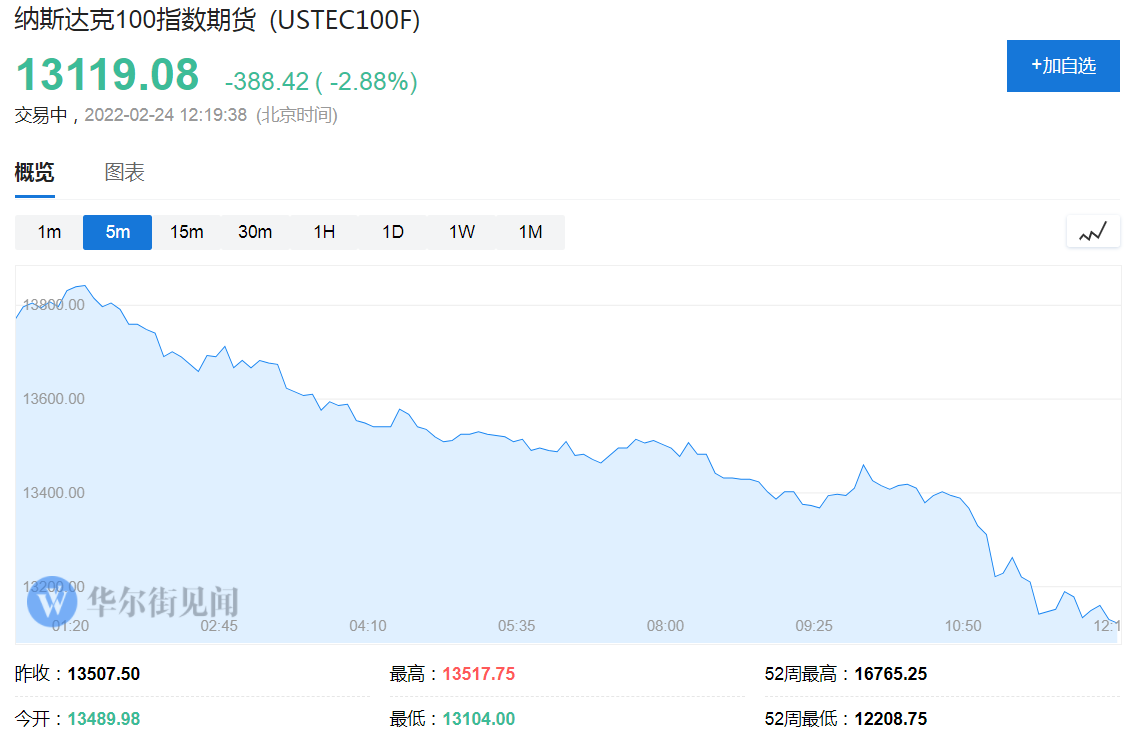Click chart at the 05:35 time marker
The image size is (1129, 741).
(x=516, y=626)
